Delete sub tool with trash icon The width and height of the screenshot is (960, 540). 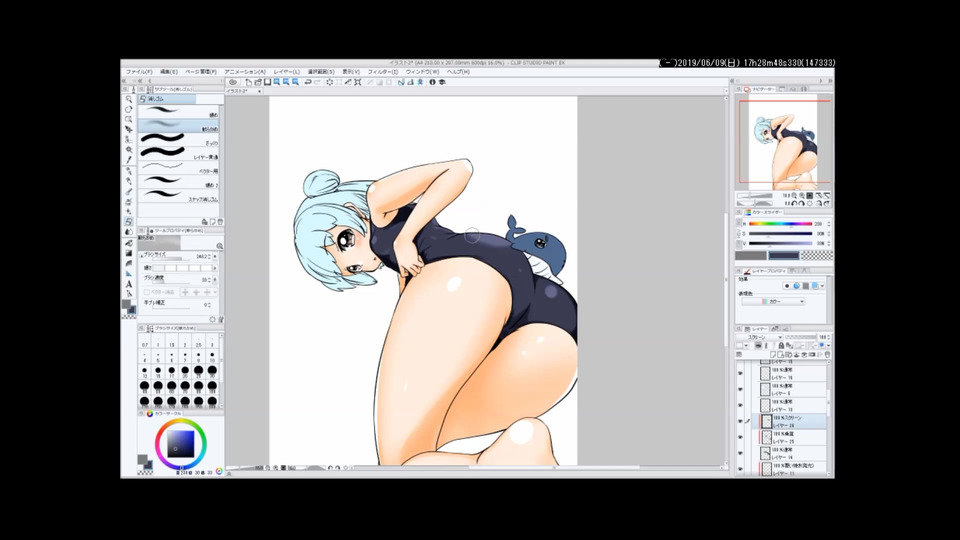click(x=220, y=222)
